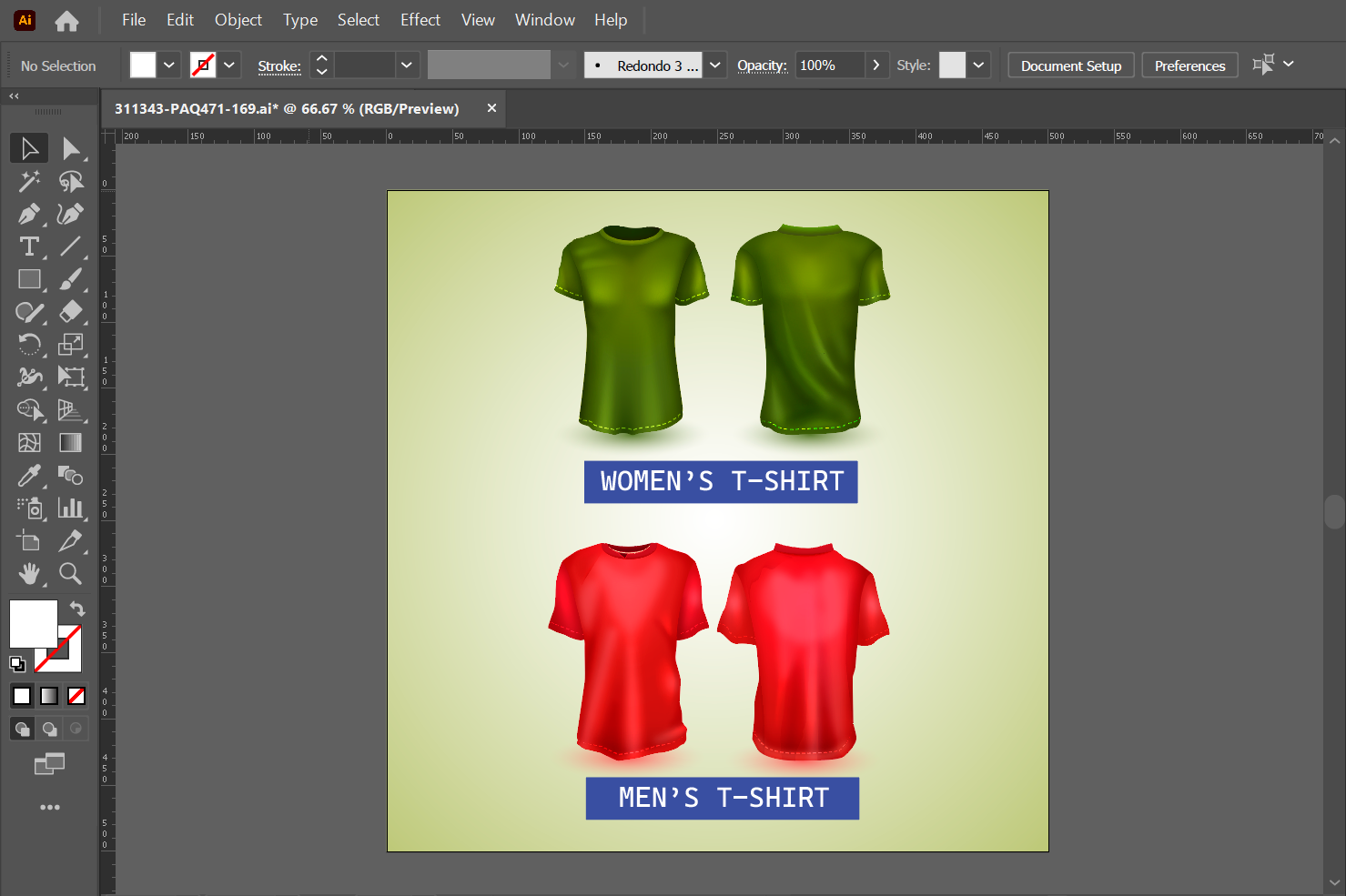Select the Magic Wand tool
This screenshot has height=896, width=1346.
(29, 181)
